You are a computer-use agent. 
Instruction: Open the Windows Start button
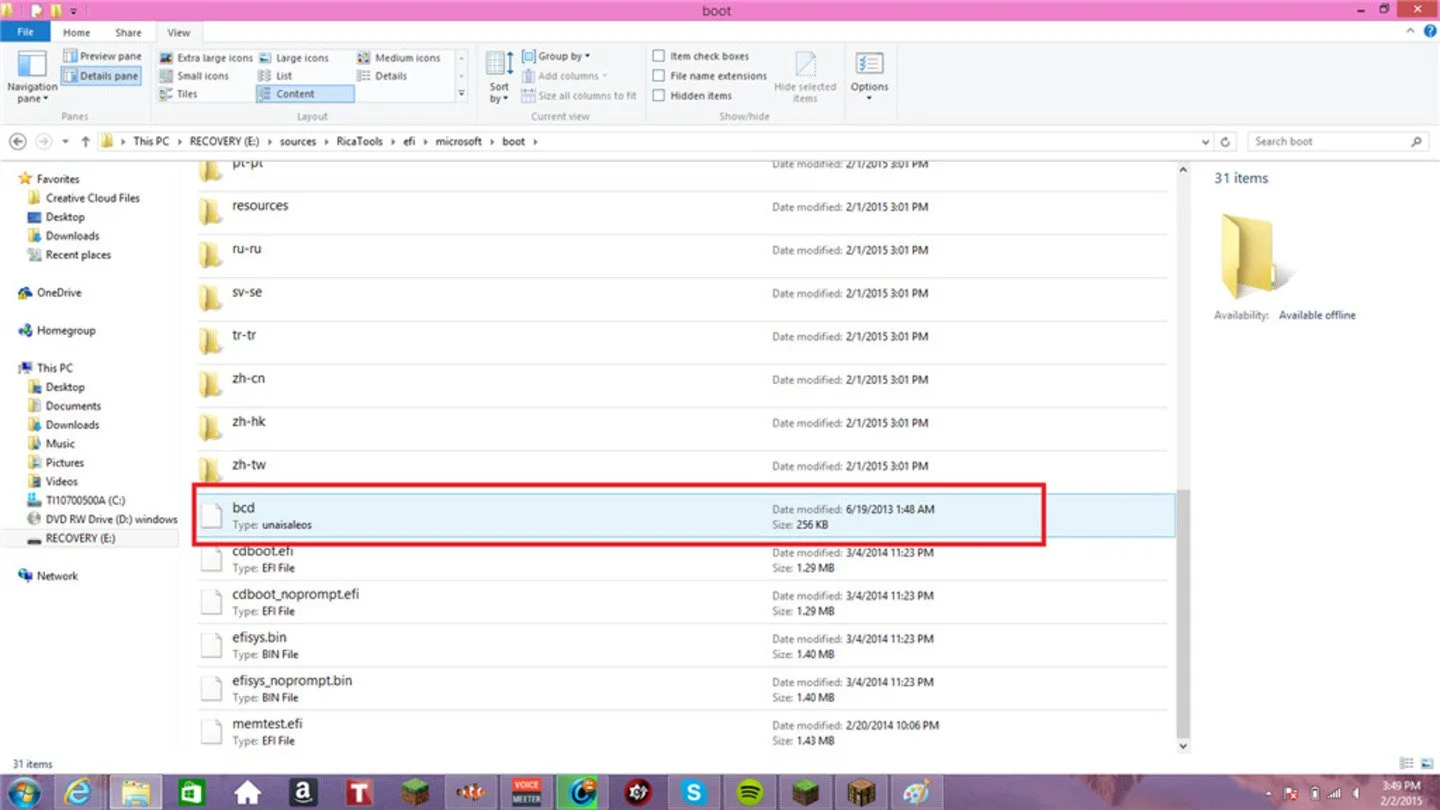24,791
